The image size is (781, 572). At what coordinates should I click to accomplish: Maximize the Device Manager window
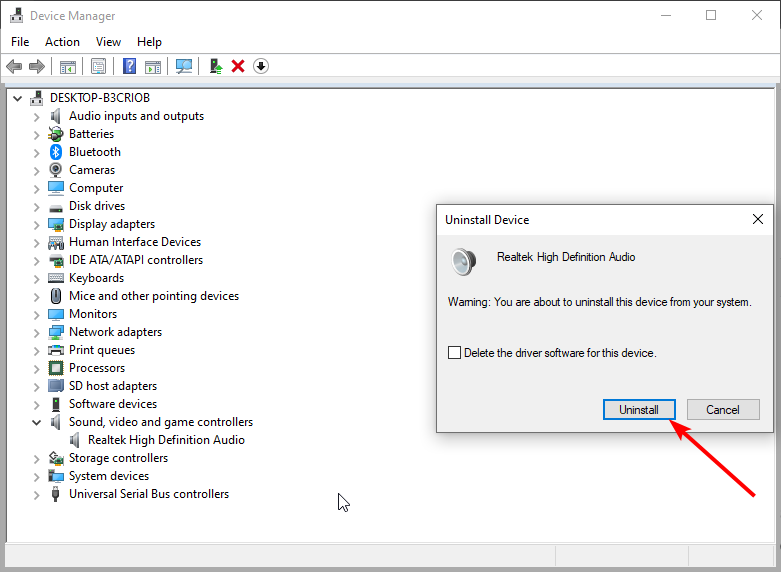(x=711, y=15)
